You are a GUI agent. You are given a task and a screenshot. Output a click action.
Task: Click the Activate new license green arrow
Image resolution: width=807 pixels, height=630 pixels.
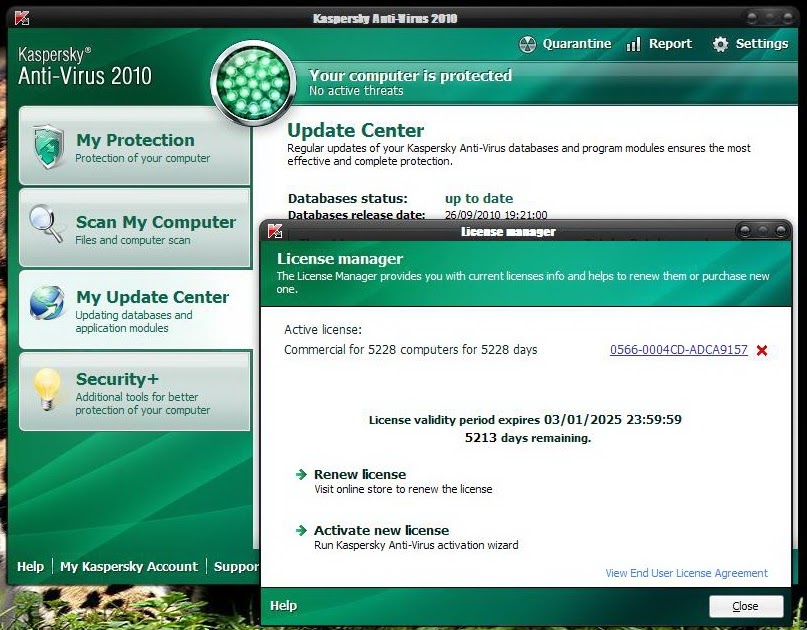coord(301,530)
